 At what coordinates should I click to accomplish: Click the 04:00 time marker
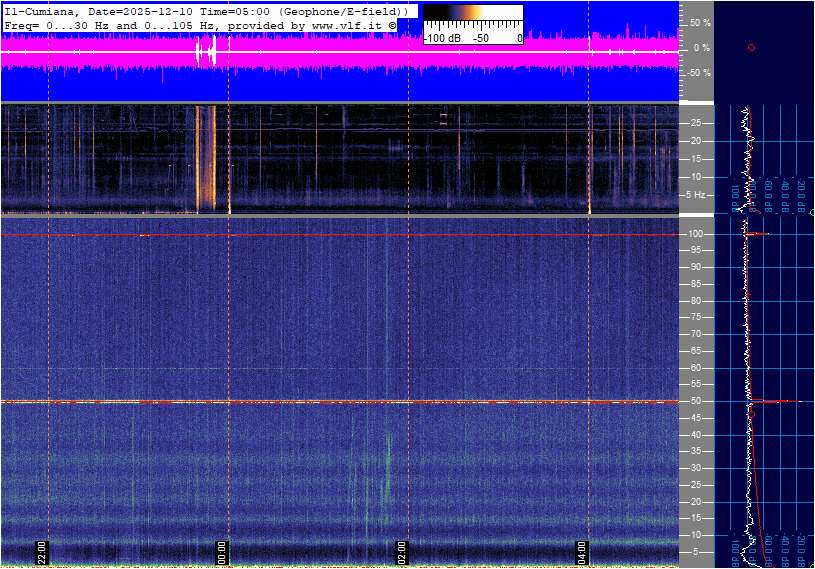pos(582,552)
